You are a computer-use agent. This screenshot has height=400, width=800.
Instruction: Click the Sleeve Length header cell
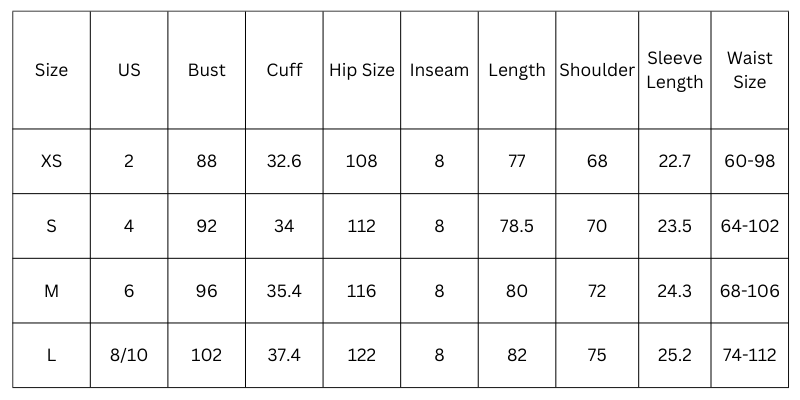[674, 70]
